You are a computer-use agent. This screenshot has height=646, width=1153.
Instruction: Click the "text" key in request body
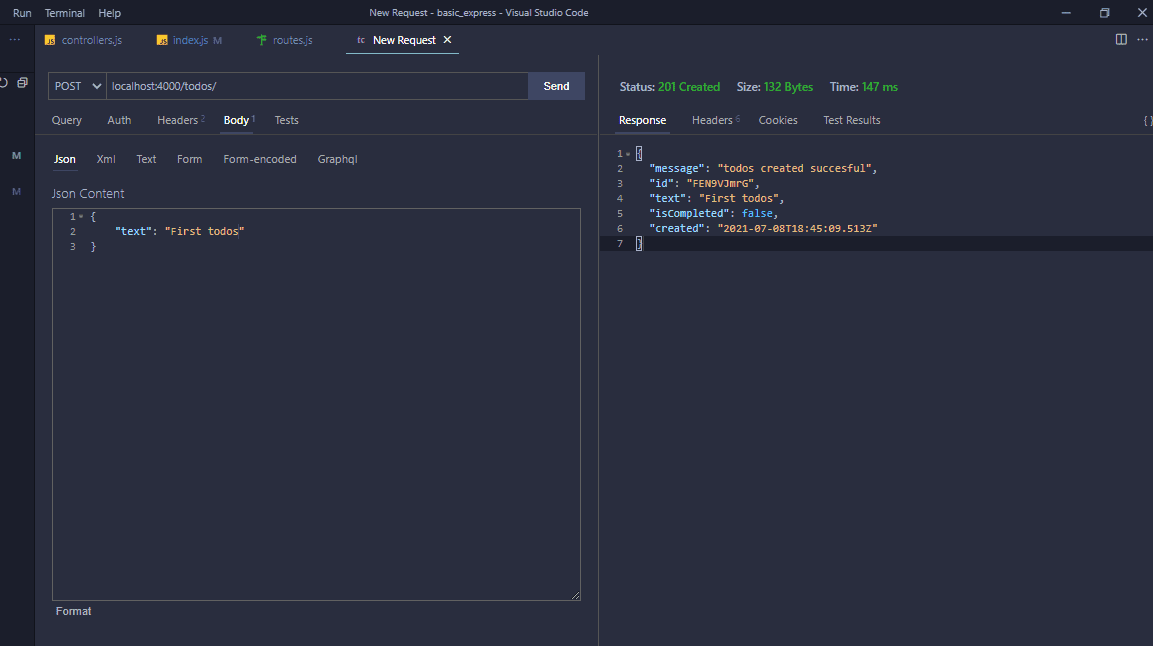point(133,232)
